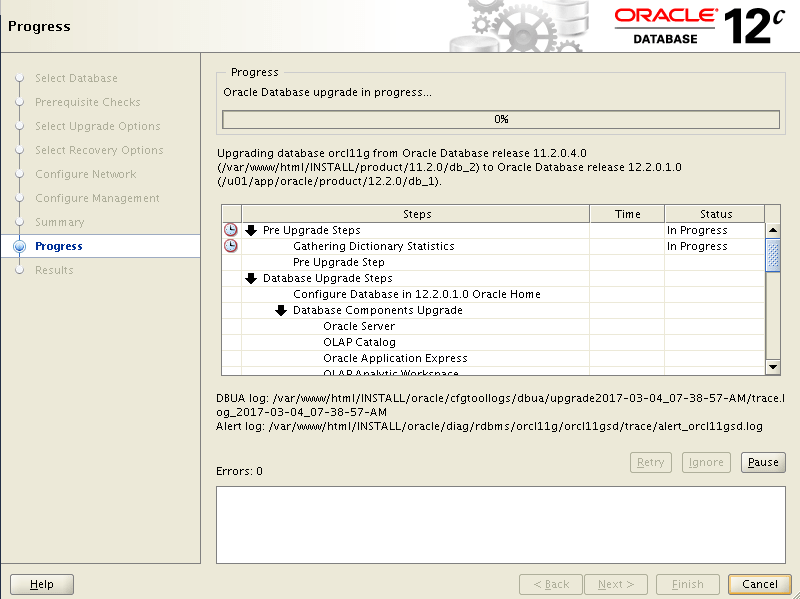Click the disabled Ignore button
The image size is (800, 599).
[x=706, y=462]
